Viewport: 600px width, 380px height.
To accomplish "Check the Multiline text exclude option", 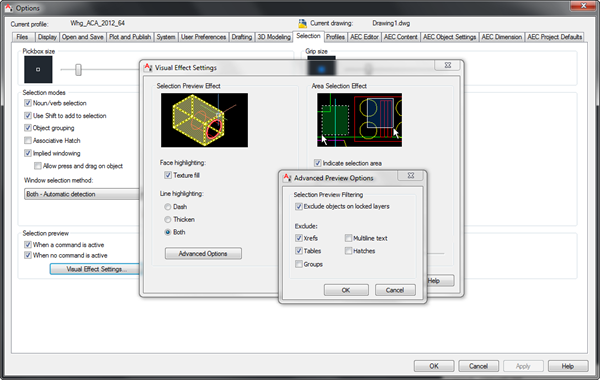I will click(x=348, y=238).
